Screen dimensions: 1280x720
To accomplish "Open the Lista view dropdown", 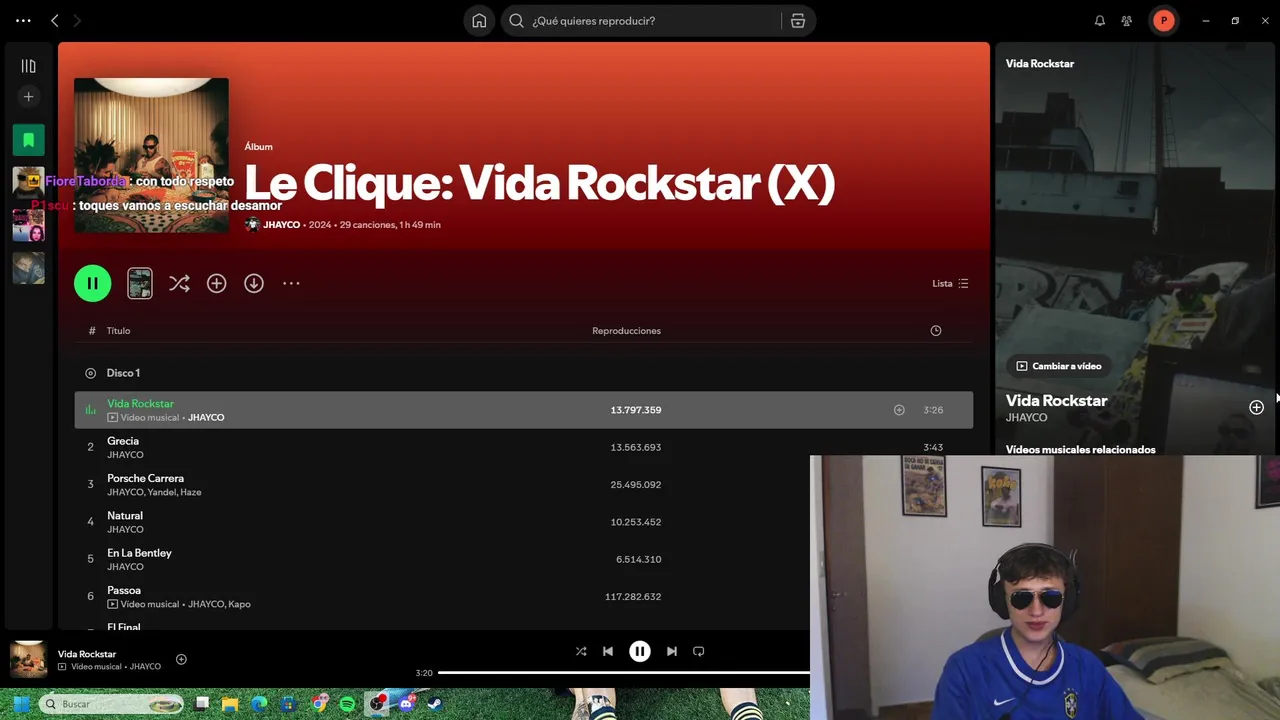I will [x=950, y=284].
